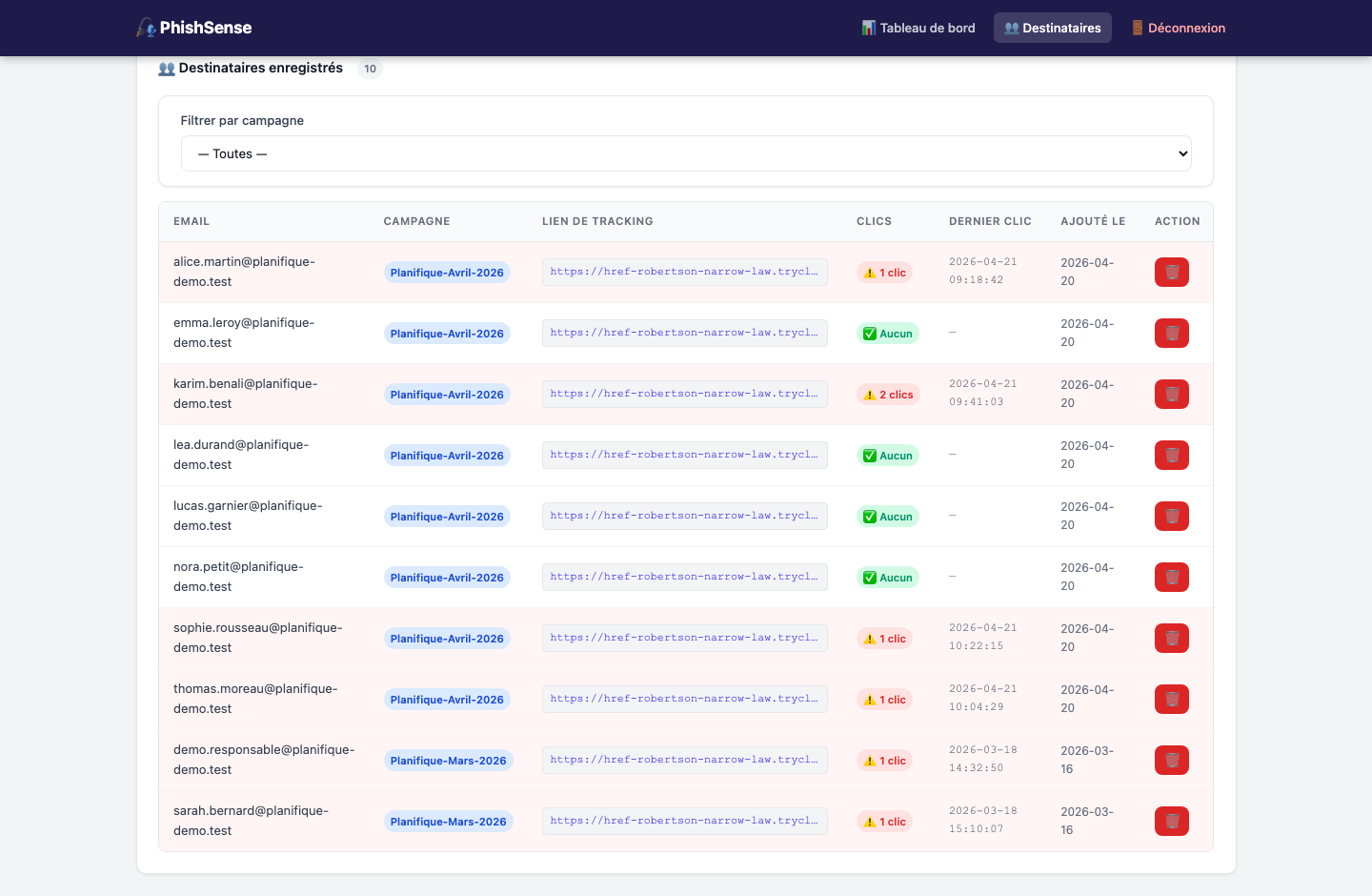Select sarah.bernard tracking link field
1372x896 pixels.
(x=685, y=821)
